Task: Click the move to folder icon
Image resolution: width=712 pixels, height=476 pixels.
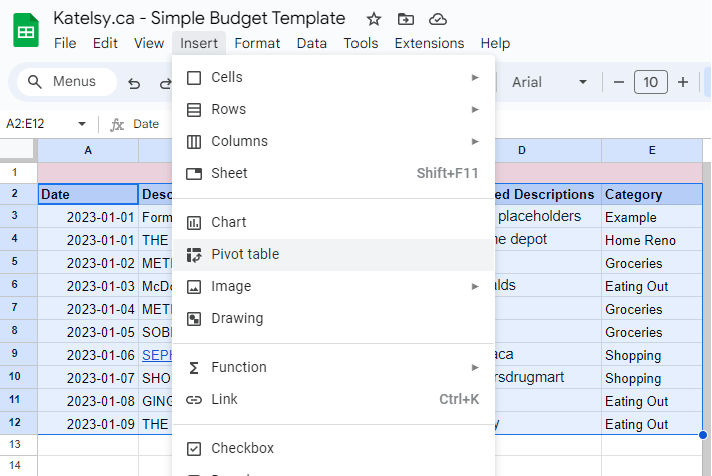Action: pos(405,19)
